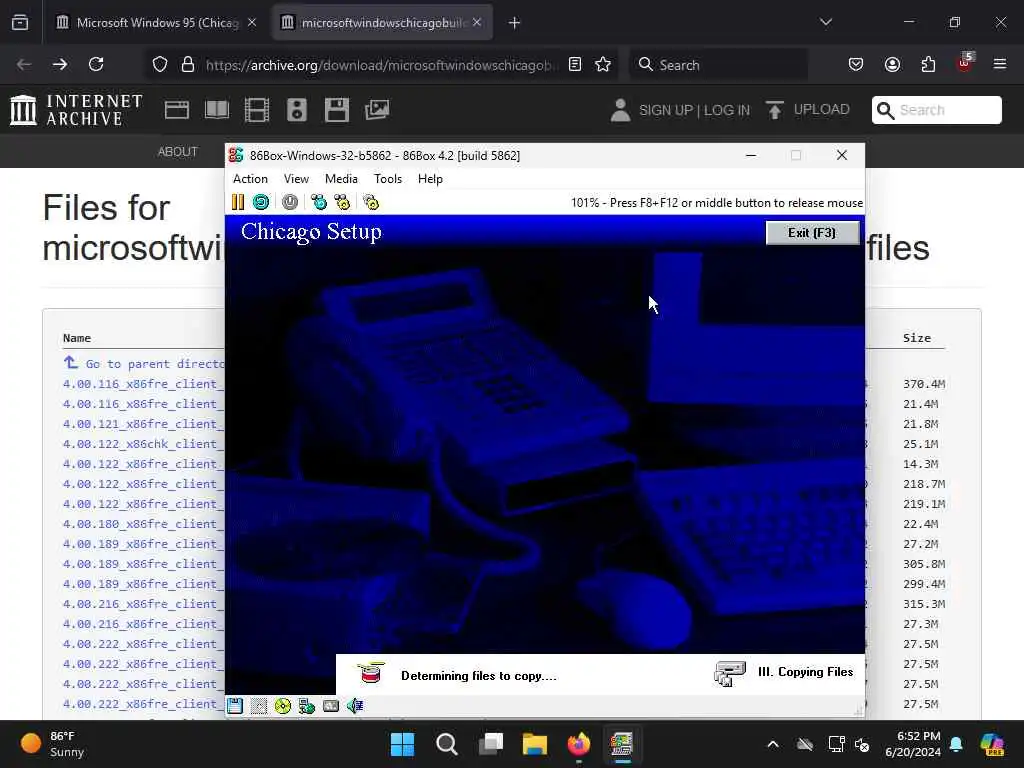Open Firefox account icon
1024x768 pixels.
coord(892,64)
